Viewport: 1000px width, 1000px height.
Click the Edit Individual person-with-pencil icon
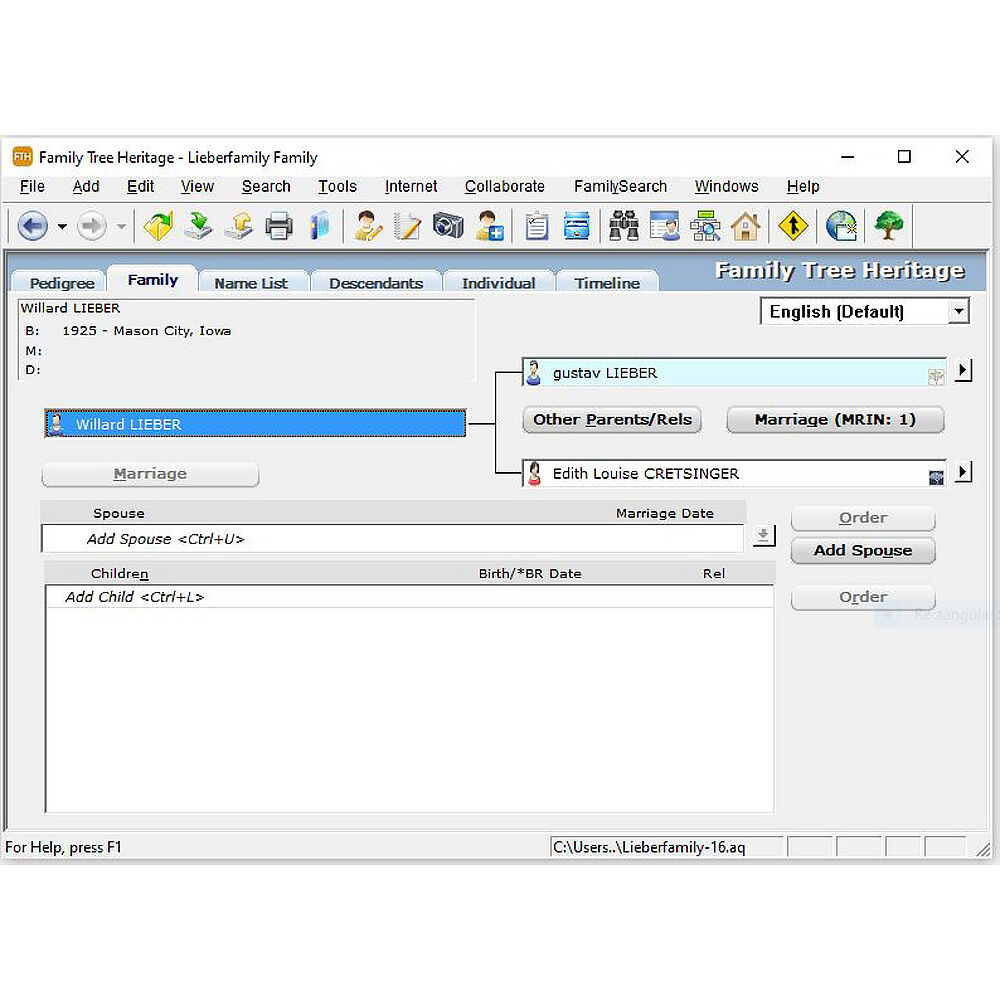[367, 226]
